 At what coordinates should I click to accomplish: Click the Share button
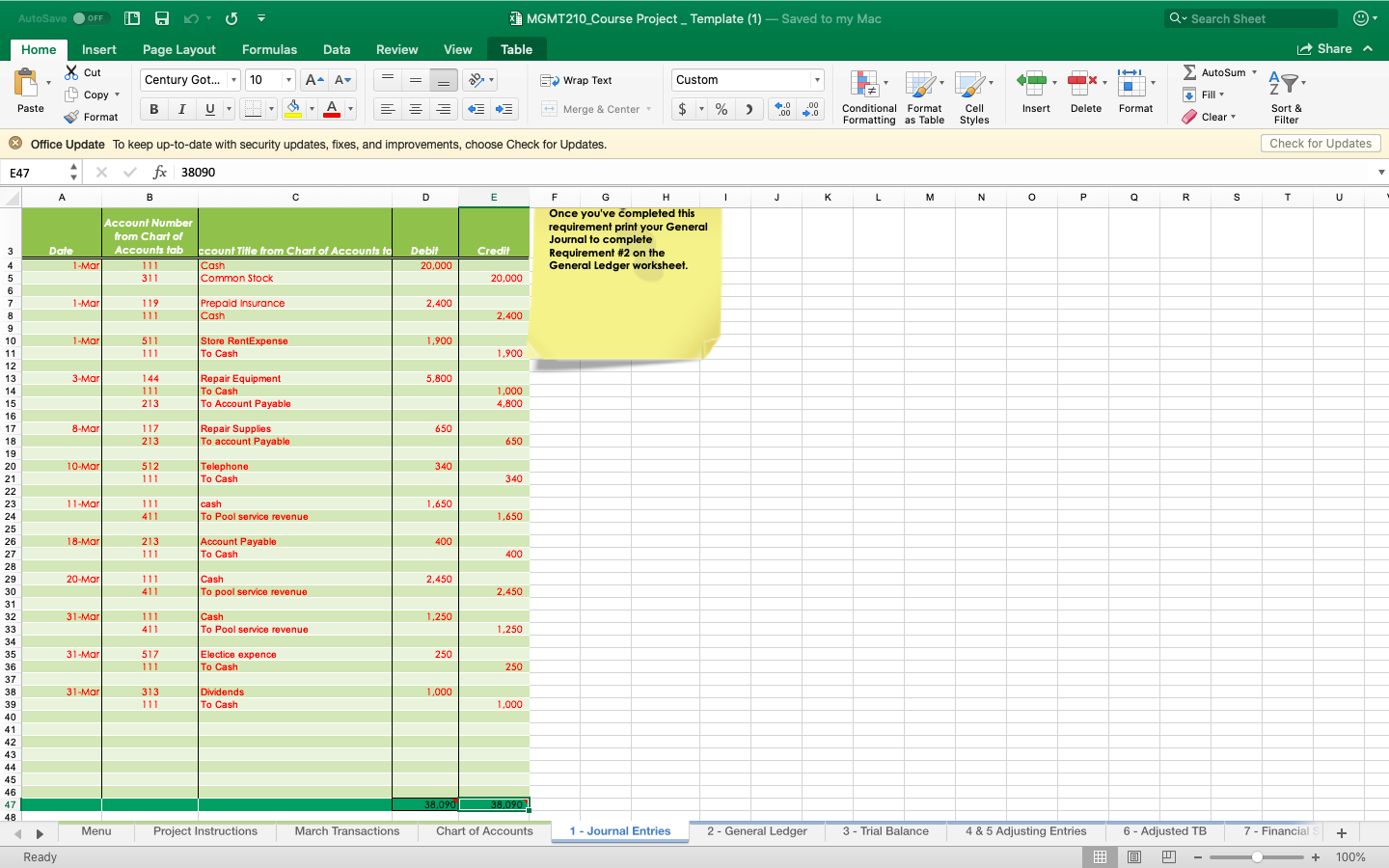coord(1324,48)
